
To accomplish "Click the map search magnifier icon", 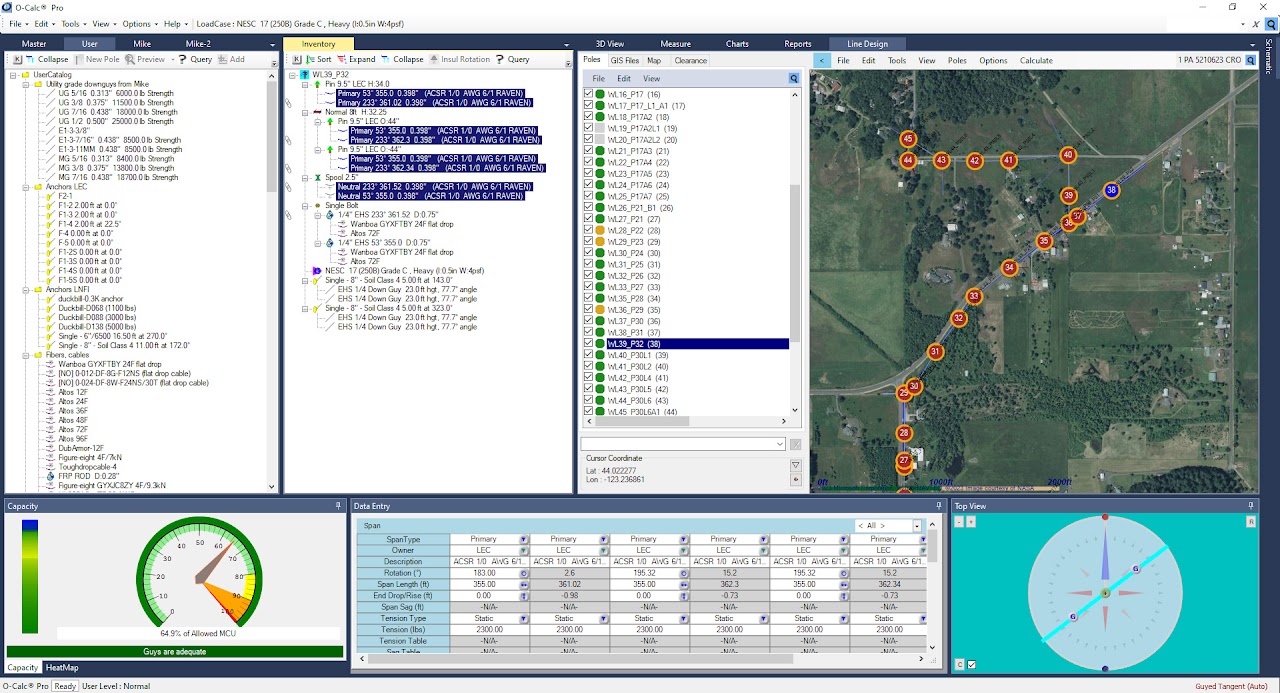I will (794, 77).
